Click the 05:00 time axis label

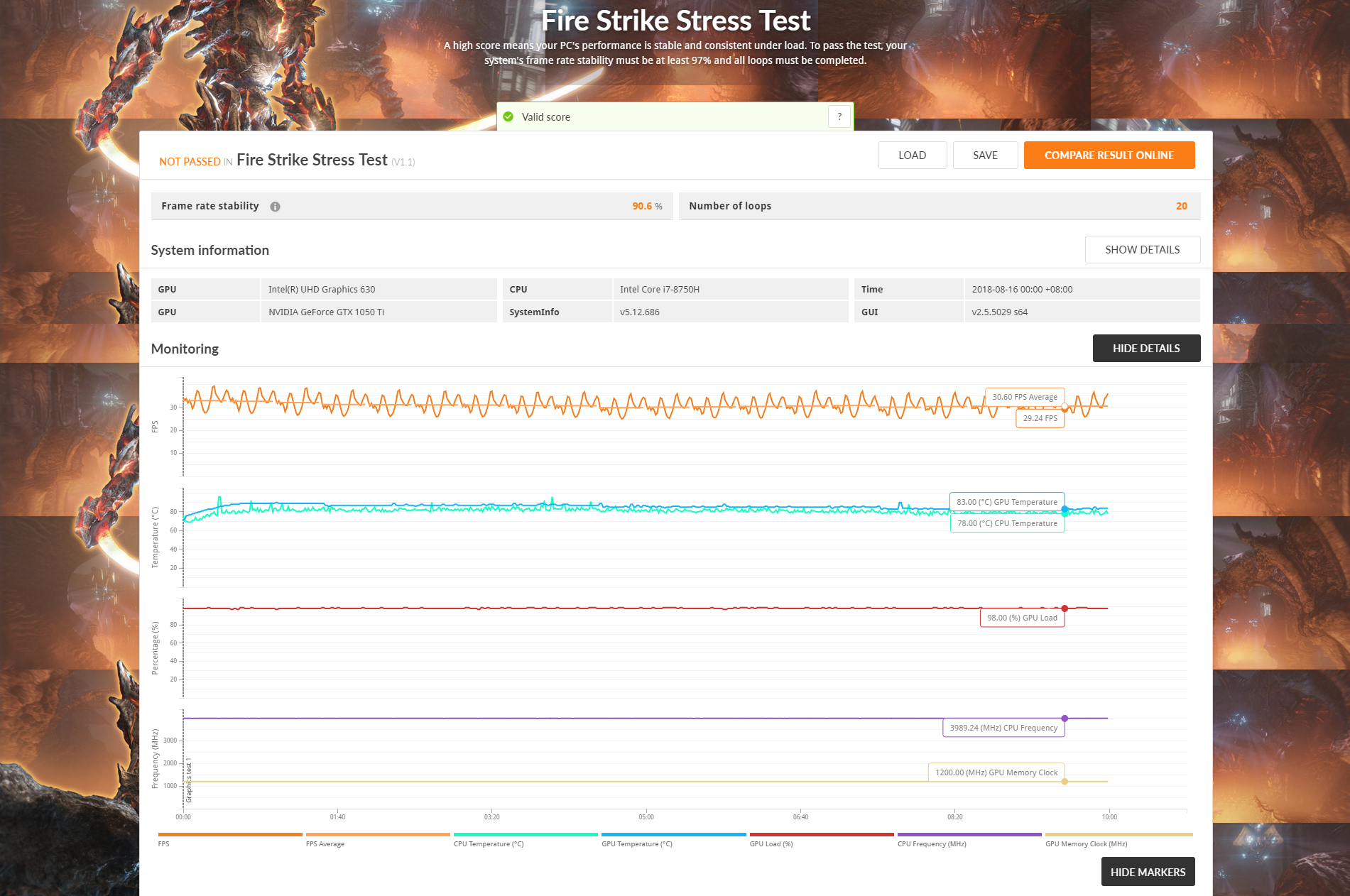point(646,817)
